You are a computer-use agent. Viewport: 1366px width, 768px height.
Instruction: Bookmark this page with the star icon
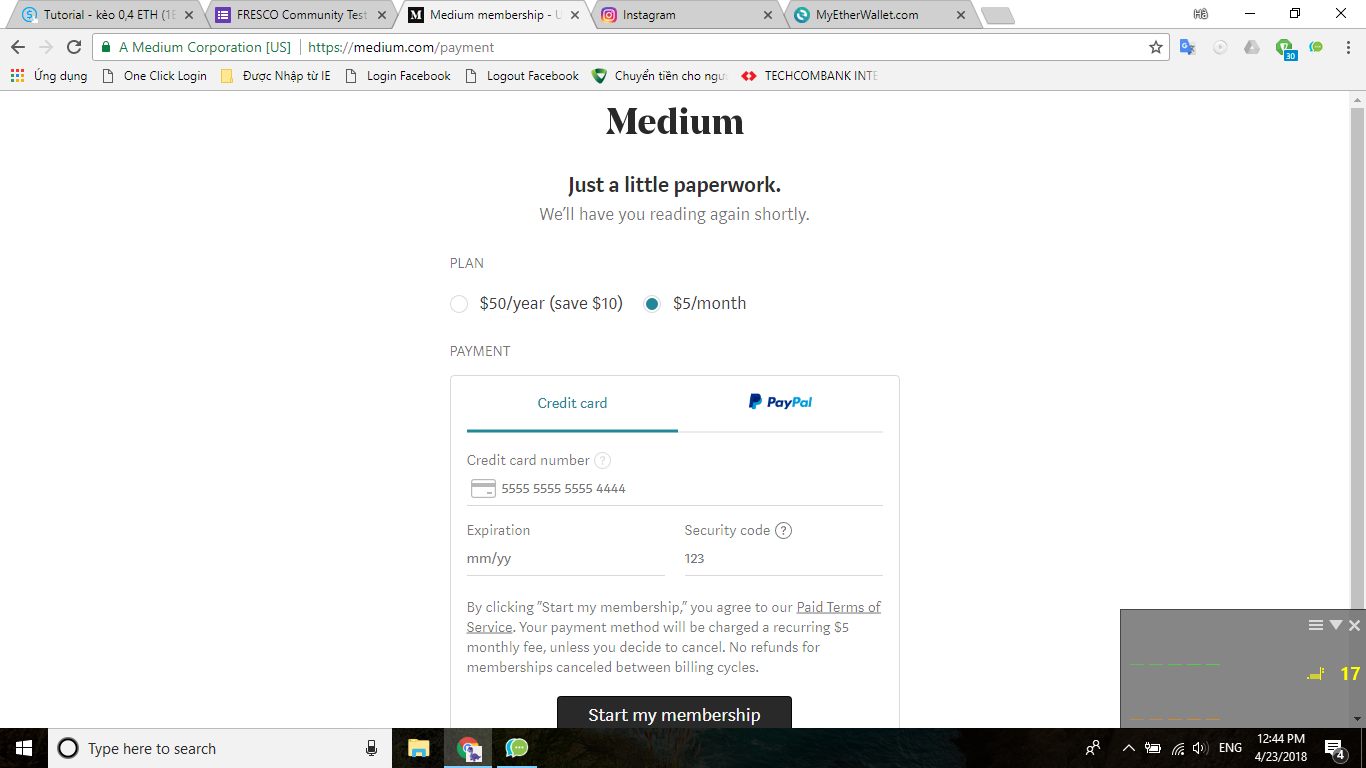(x=1156, y=47)
